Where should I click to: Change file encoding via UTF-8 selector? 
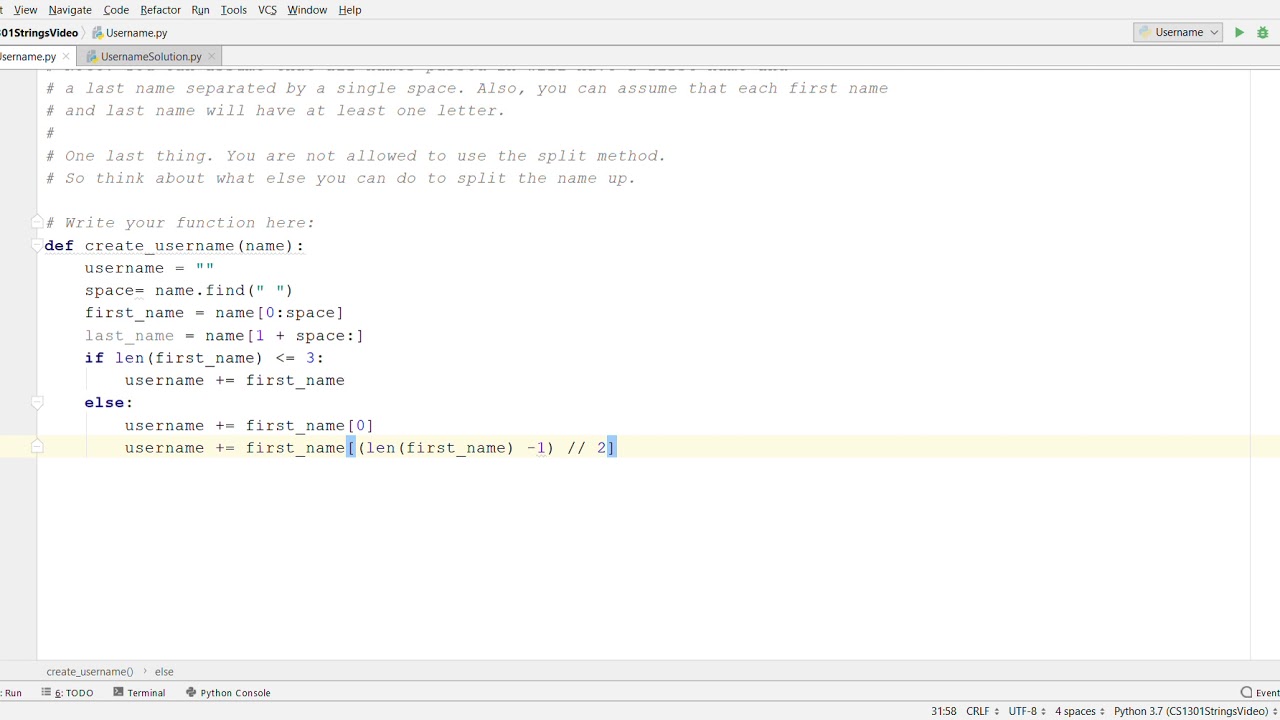tap(1027, 711)
